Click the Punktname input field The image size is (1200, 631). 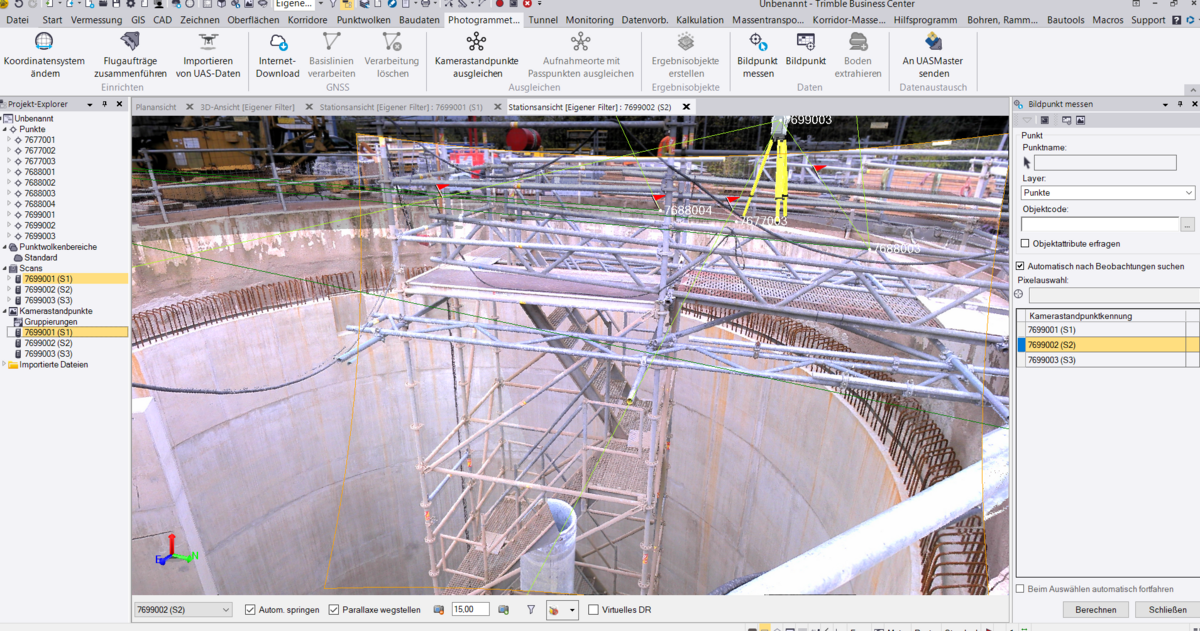(1105, 162)
